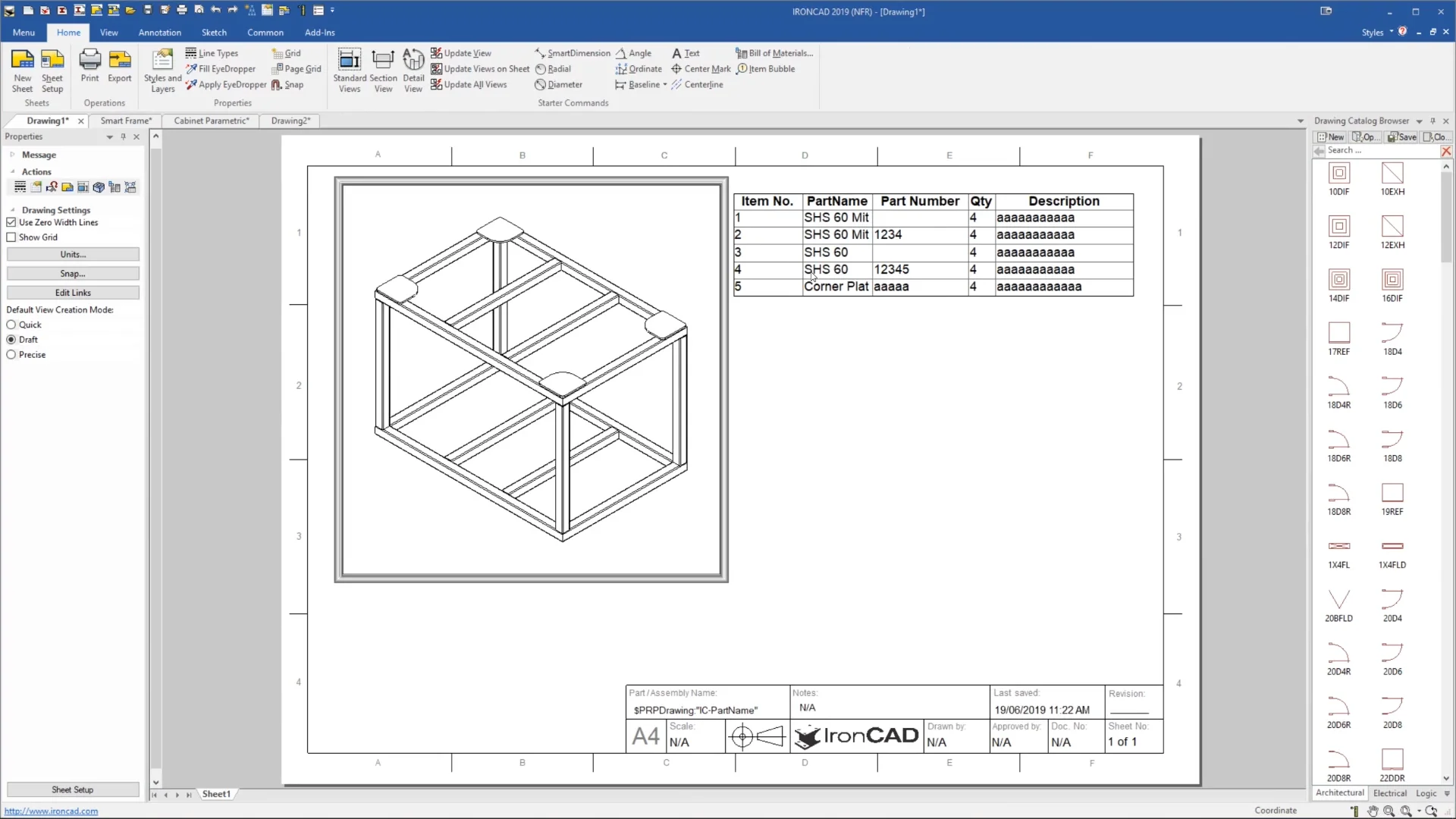Expand the Message properties section
Image resolution: width=1456 pixels, height=819 pixels.
click(x=13, y=155)
